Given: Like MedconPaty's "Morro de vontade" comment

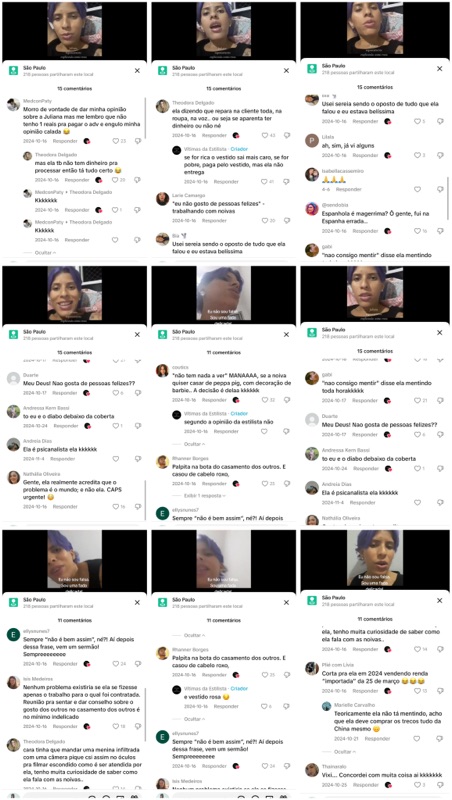Looking at the screenshot, I should (115, 141).
